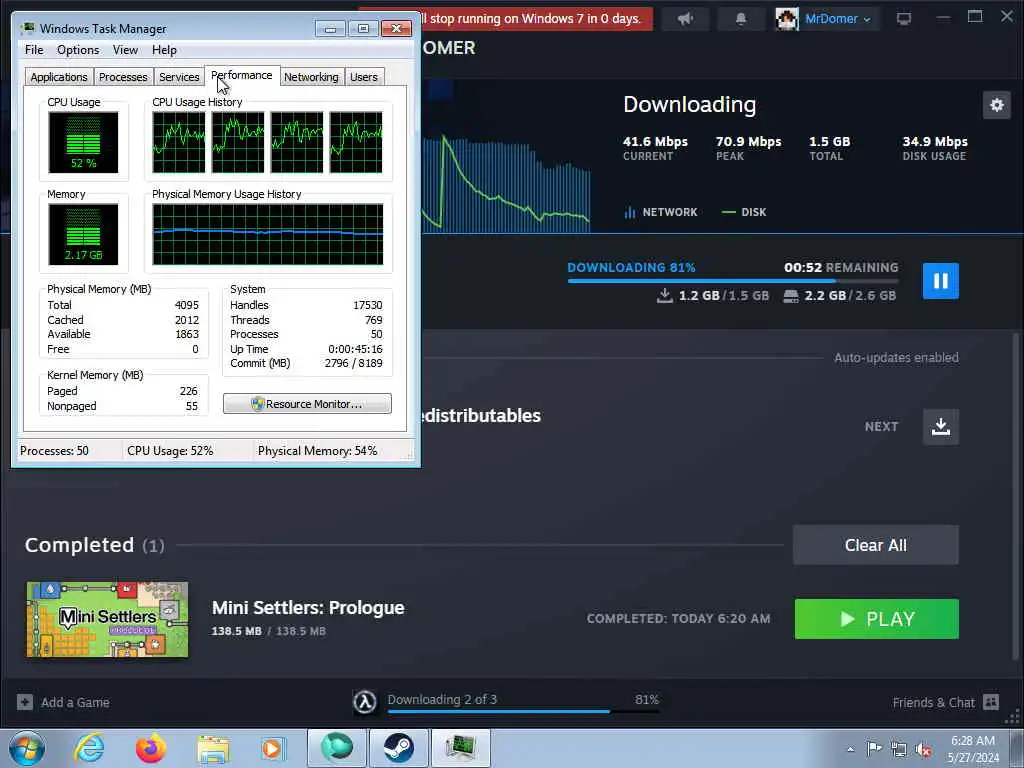Screen dimensions: 1024x768
Task: Open Windows Media Player on taskbar
Action: pyautogui.click(x=272, y=748)
